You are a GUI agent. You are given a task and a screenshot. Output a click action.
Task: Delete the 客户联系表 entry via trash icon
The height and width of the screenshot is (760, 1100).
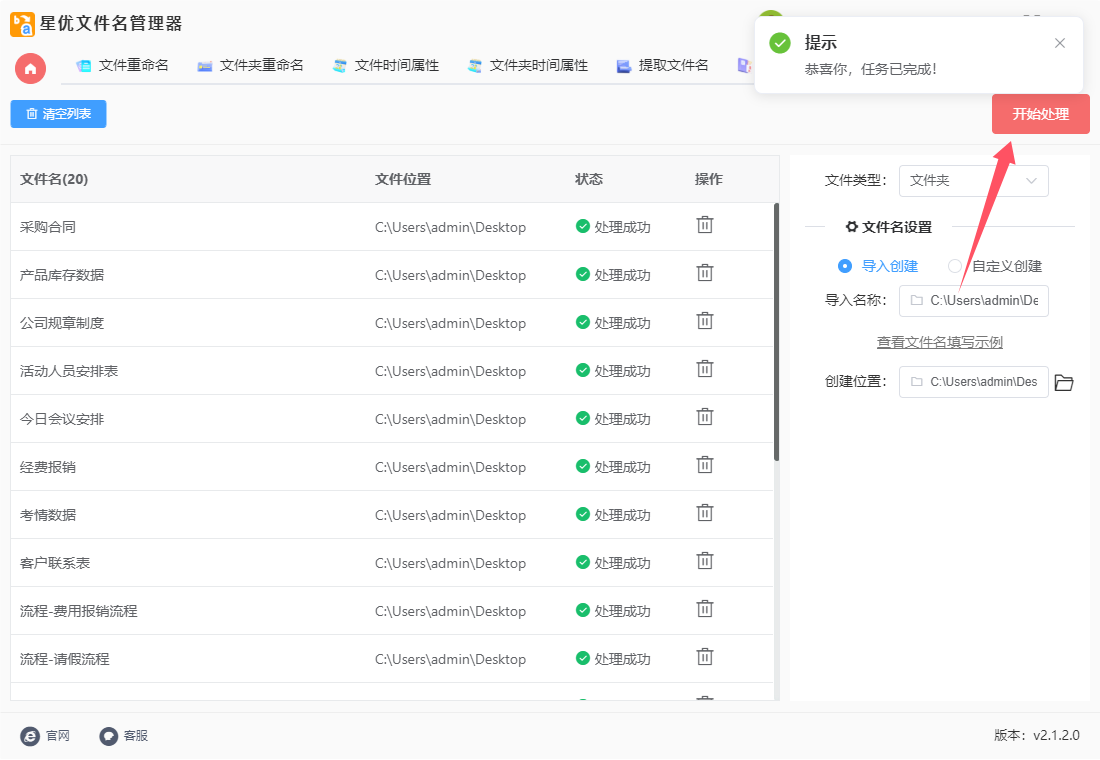pos(704,561)
